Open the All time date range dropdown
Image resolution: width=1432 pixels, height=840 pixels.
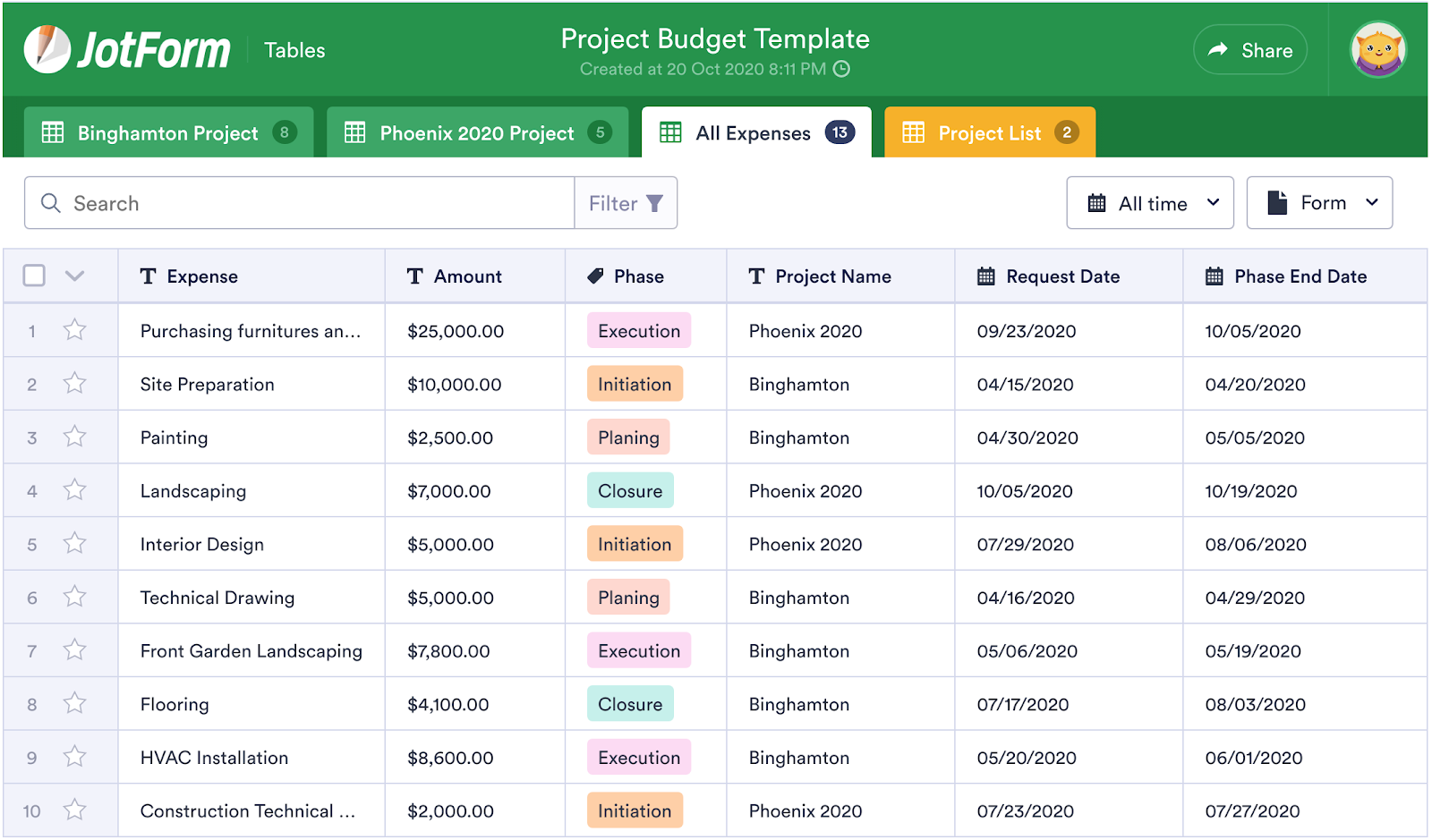[1150, 203]
